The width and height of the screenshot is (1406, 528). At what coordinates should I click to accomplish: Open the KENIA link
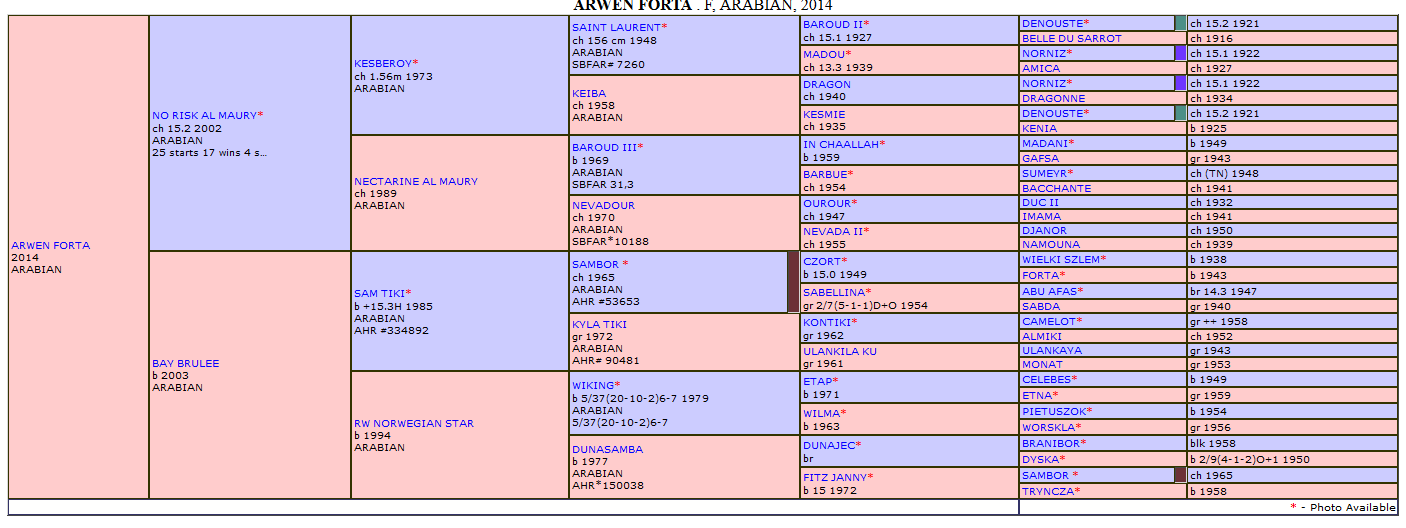pyautogui.click(x=1039, y=129)
